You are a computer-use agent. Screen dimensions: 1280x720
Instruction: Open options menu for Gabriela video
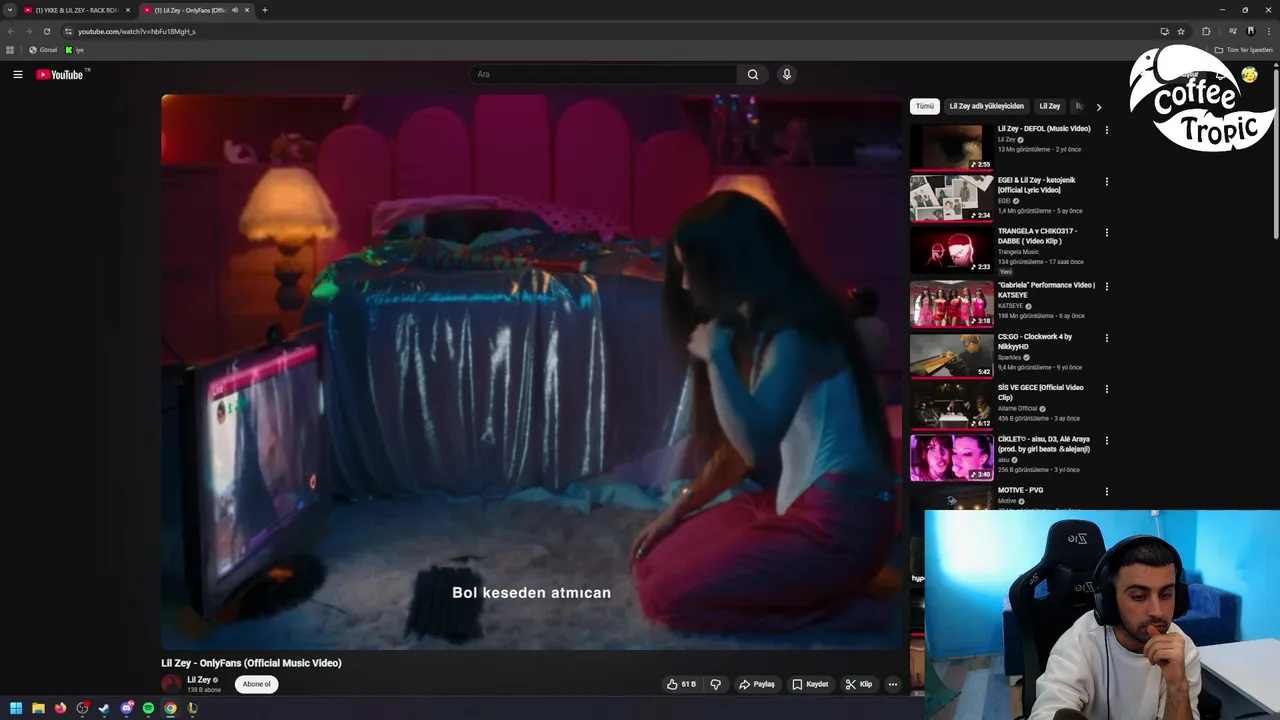(x=1106, y=286)
